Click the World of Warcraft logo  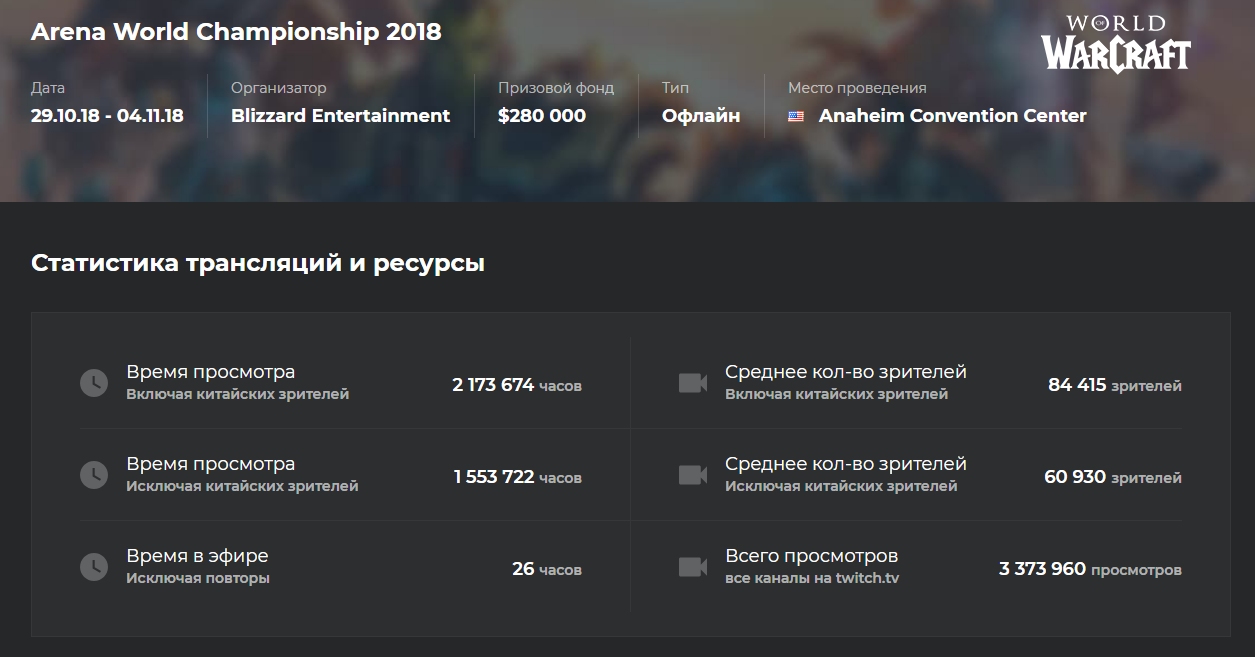click(1116, 44)
